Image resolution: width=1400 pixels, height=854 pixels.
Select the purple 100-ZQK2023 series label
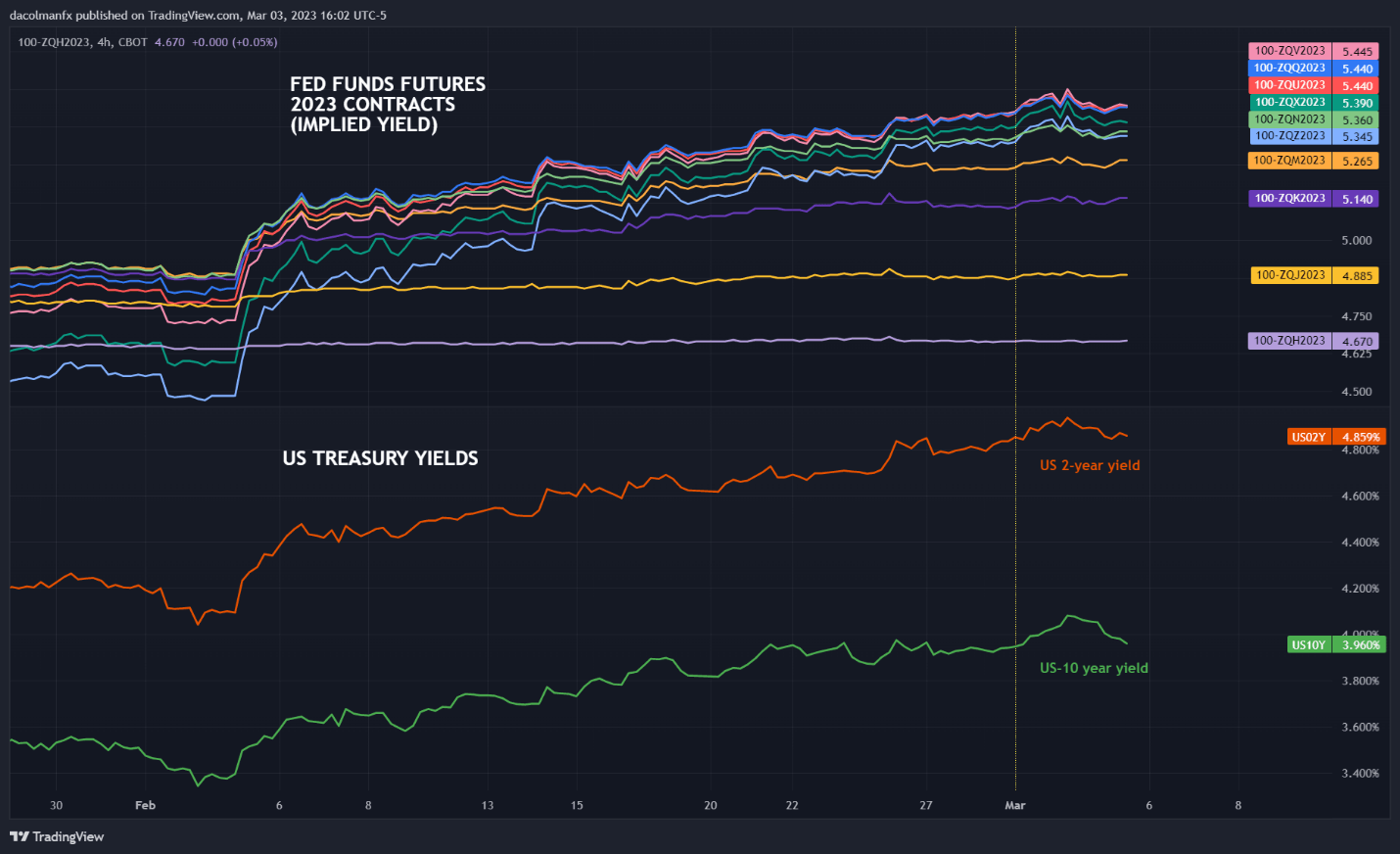coord(1289,198)
